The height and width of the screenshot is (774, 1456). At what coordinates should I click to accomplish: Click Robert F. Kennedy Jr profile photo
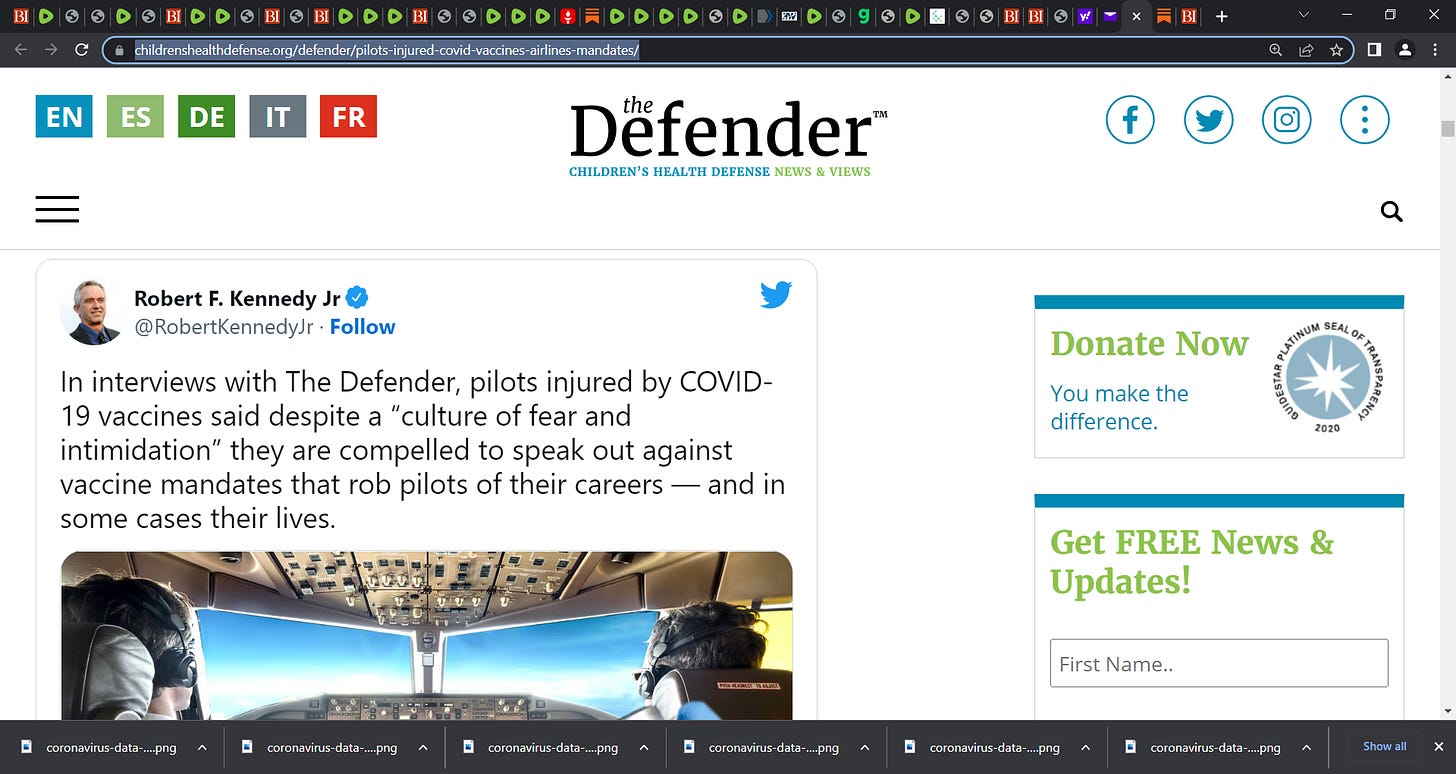point(92,312)
